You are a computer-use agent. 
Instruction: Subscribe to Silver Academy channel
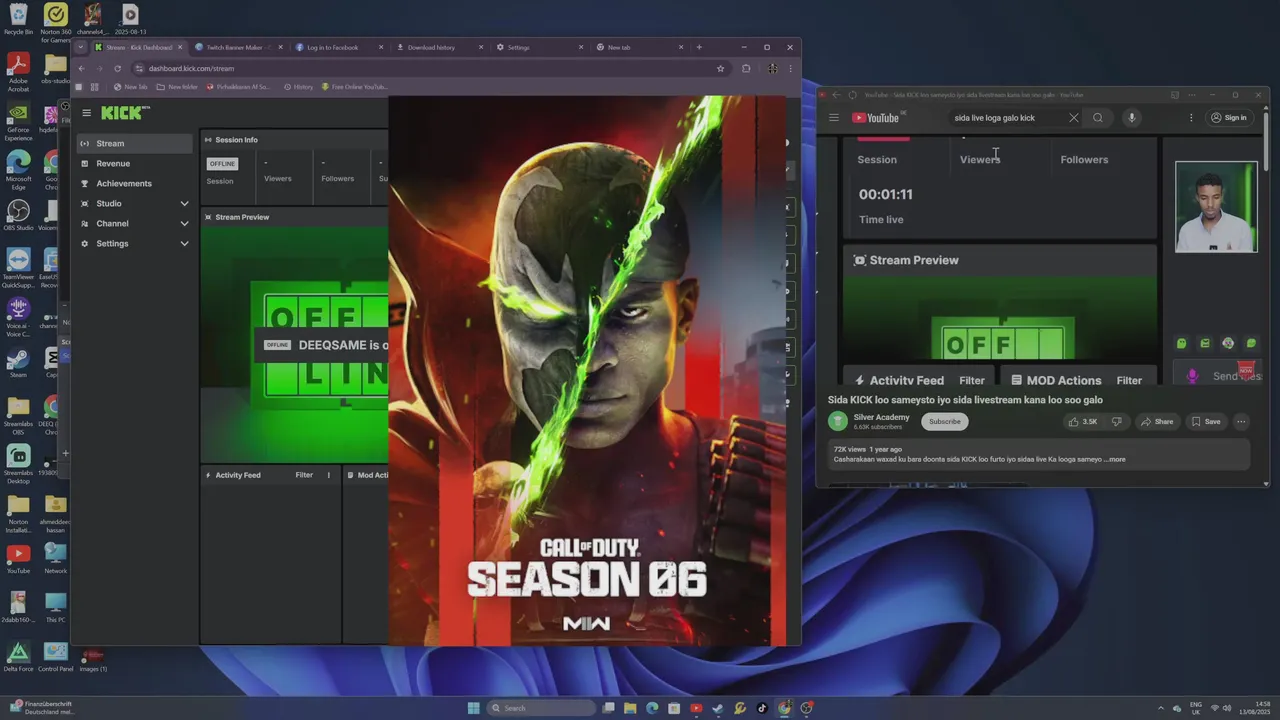(x=944, y=422)
